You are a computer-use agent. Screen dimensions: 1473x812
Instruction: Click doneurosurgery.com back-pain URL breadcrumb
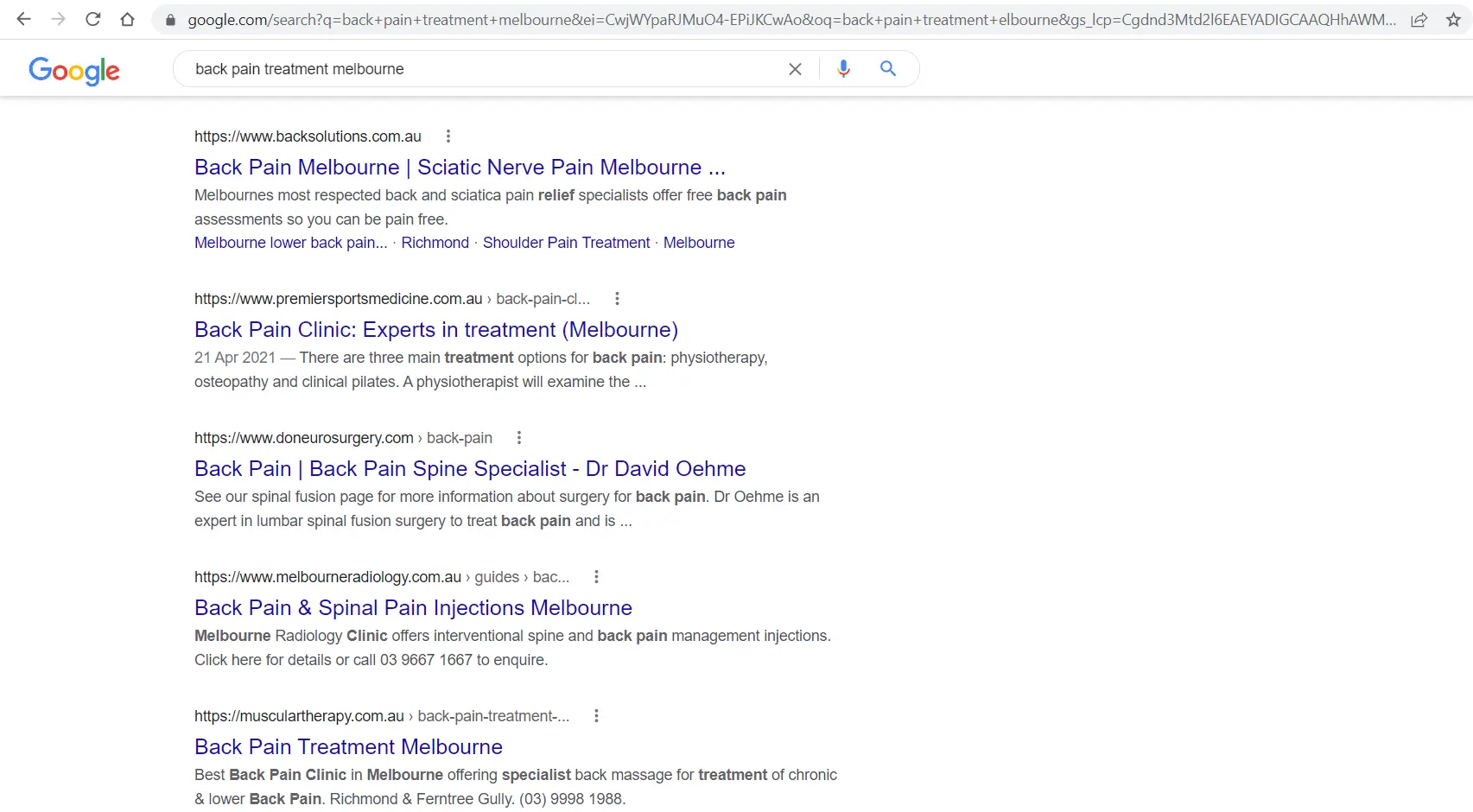pyautogui.click(x=343, y=438)
